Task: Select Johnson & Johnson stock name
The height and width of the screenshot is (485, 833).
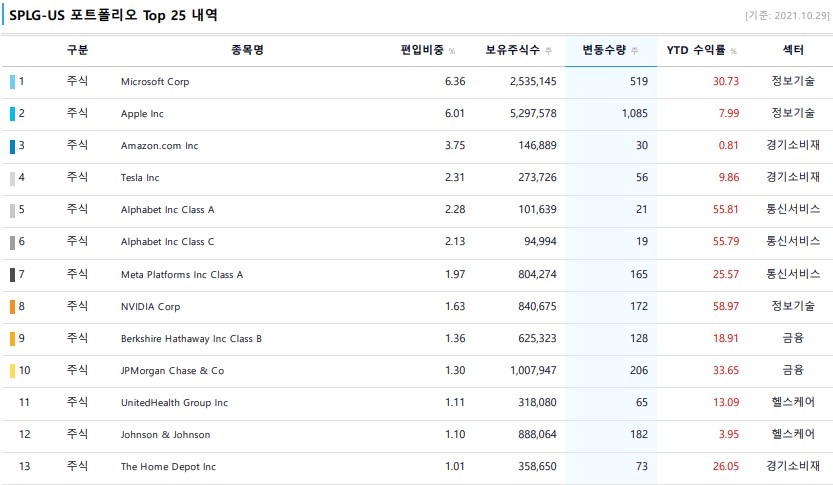Action: coord(165,435)
